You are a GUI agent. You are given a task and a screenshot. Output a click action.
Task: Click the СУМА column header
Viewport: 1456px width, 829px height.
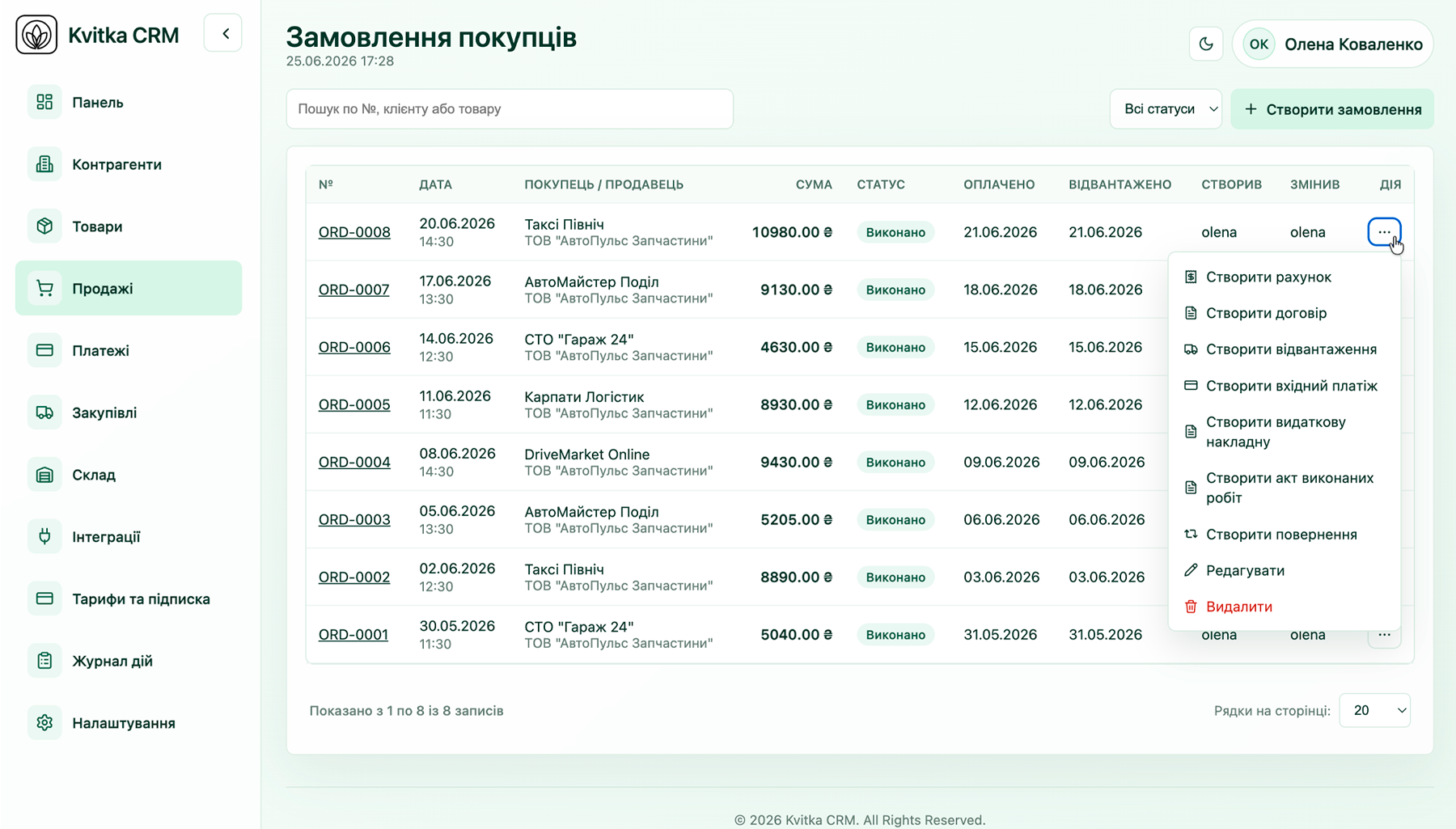[x=814, y=184]
